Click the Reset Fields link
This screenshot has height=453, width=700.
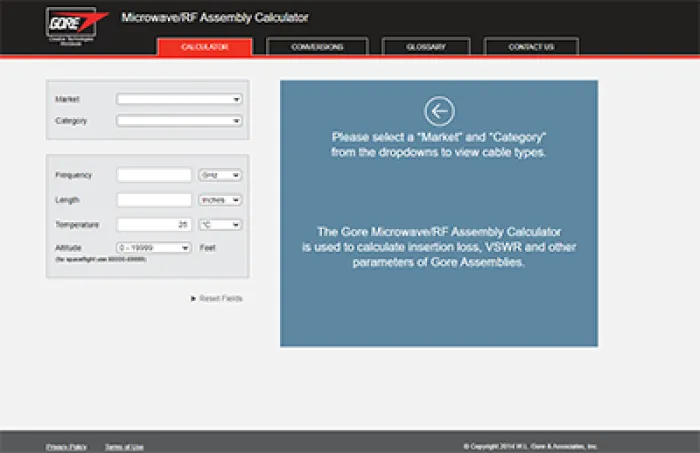(x=217, y=298)
